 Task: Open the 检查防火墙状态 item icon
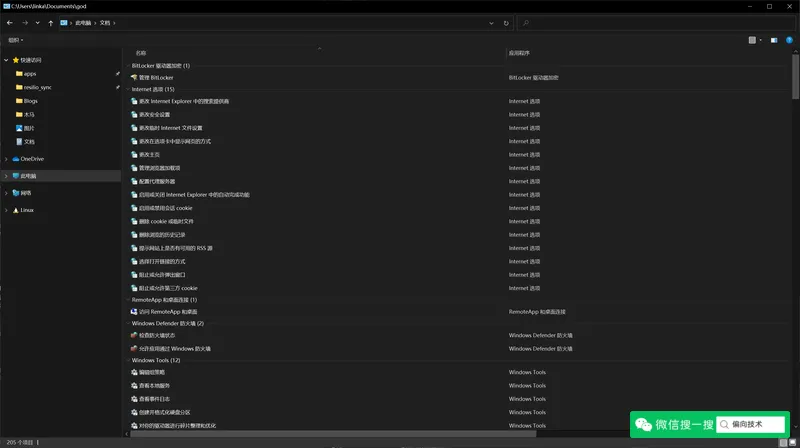[134, 335]
